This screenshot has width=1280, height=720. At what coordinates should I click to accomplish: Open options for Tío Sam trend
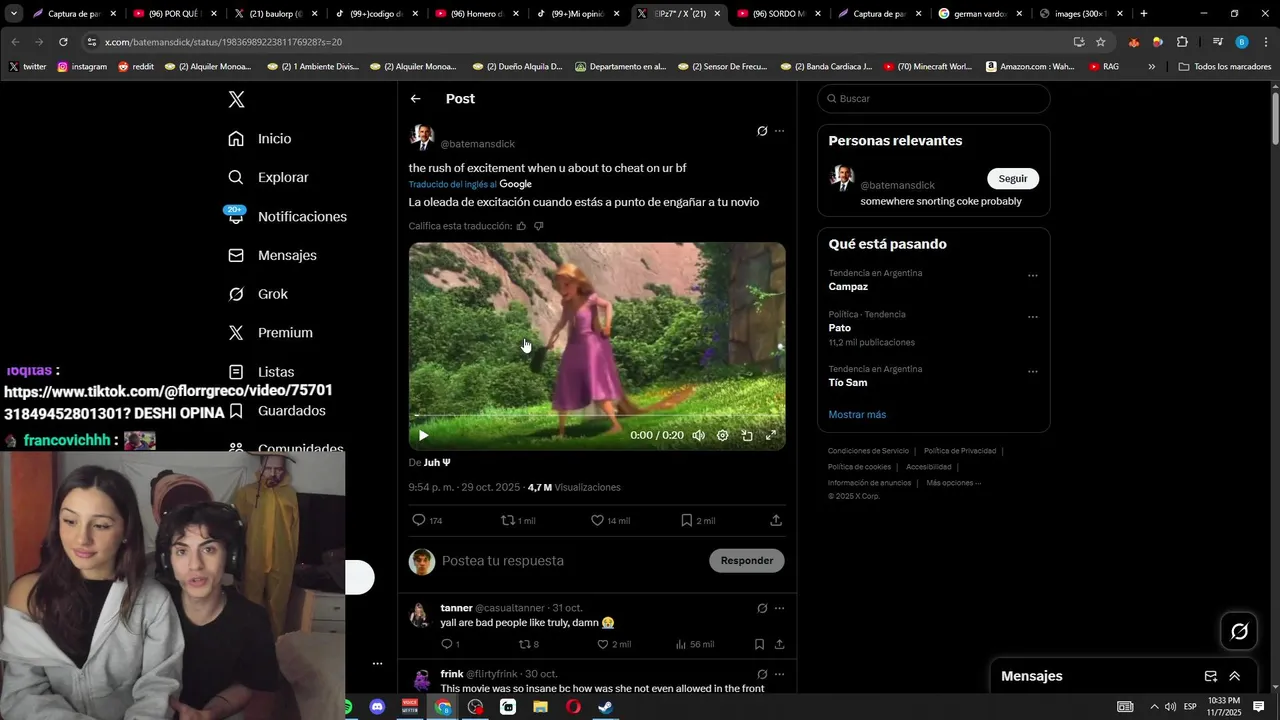(1033, 371)
